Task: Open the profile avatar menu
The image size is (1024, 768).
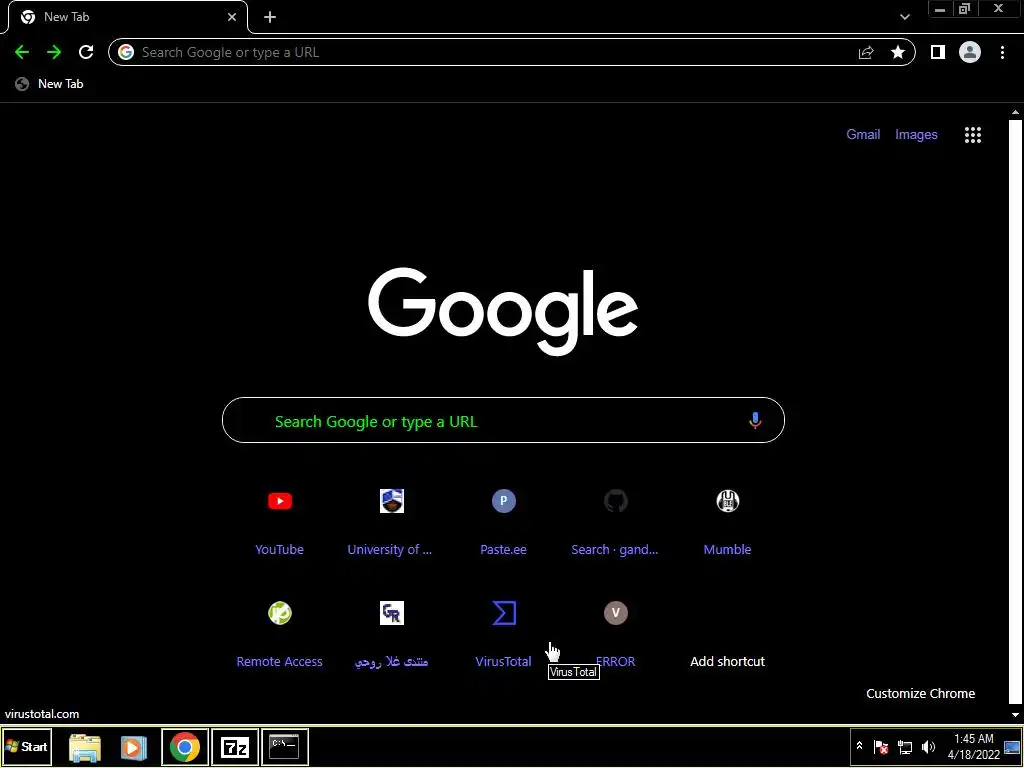Action: 970,52
